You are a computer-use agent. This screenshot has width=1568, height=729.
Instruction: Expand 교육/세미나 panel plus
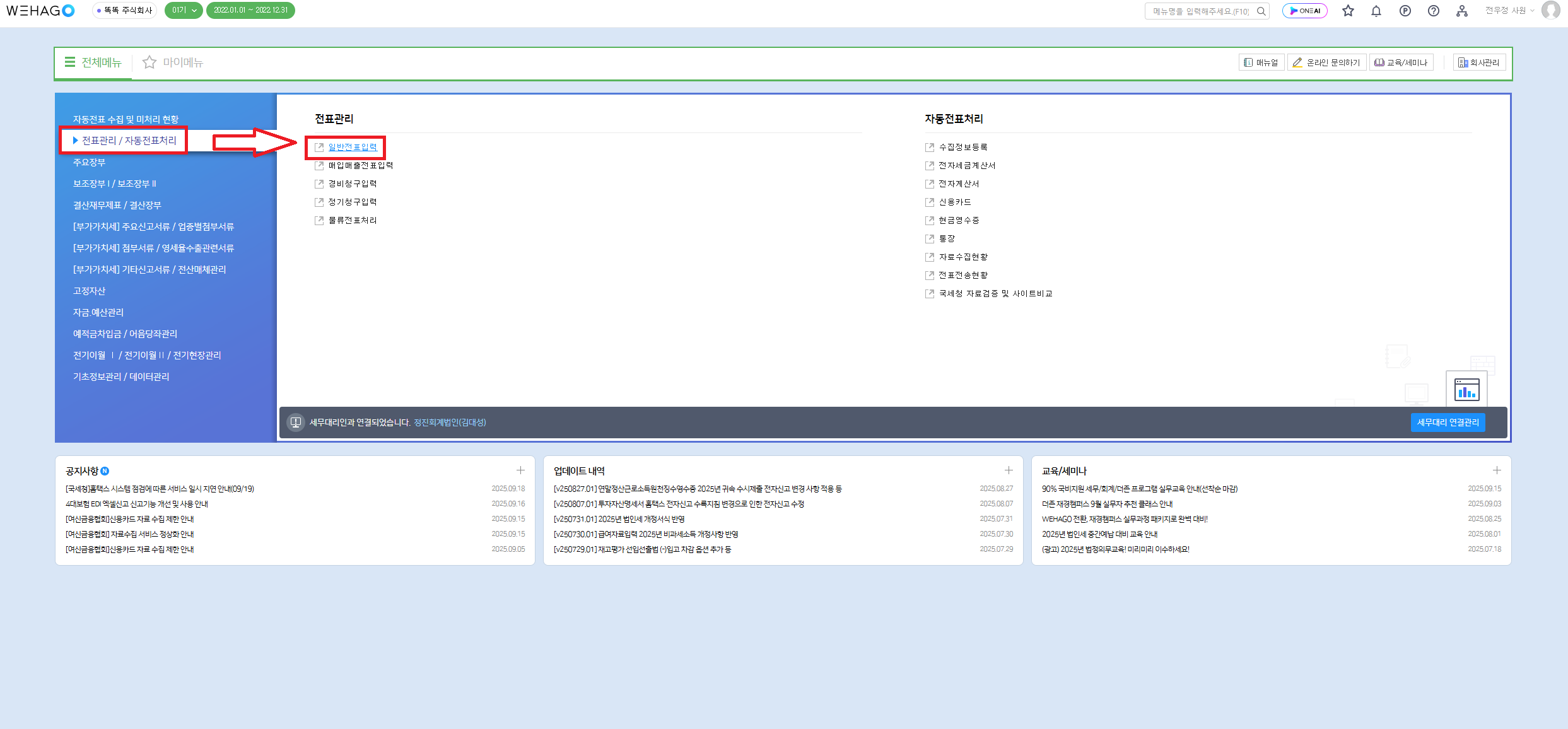1496,470
